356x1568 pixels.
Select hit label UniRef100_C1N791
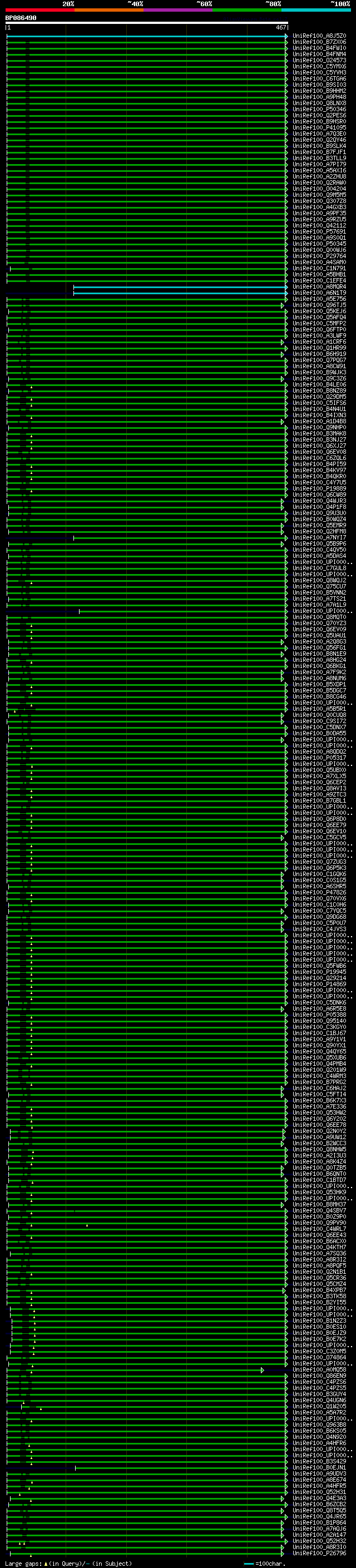[319, 269]
